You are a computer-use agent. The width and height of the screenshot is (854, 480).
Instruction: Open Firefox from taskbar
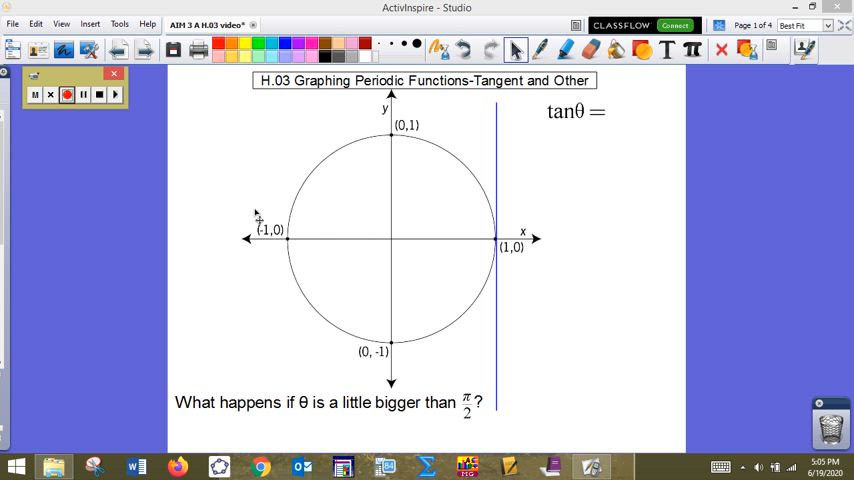point(178,467)
